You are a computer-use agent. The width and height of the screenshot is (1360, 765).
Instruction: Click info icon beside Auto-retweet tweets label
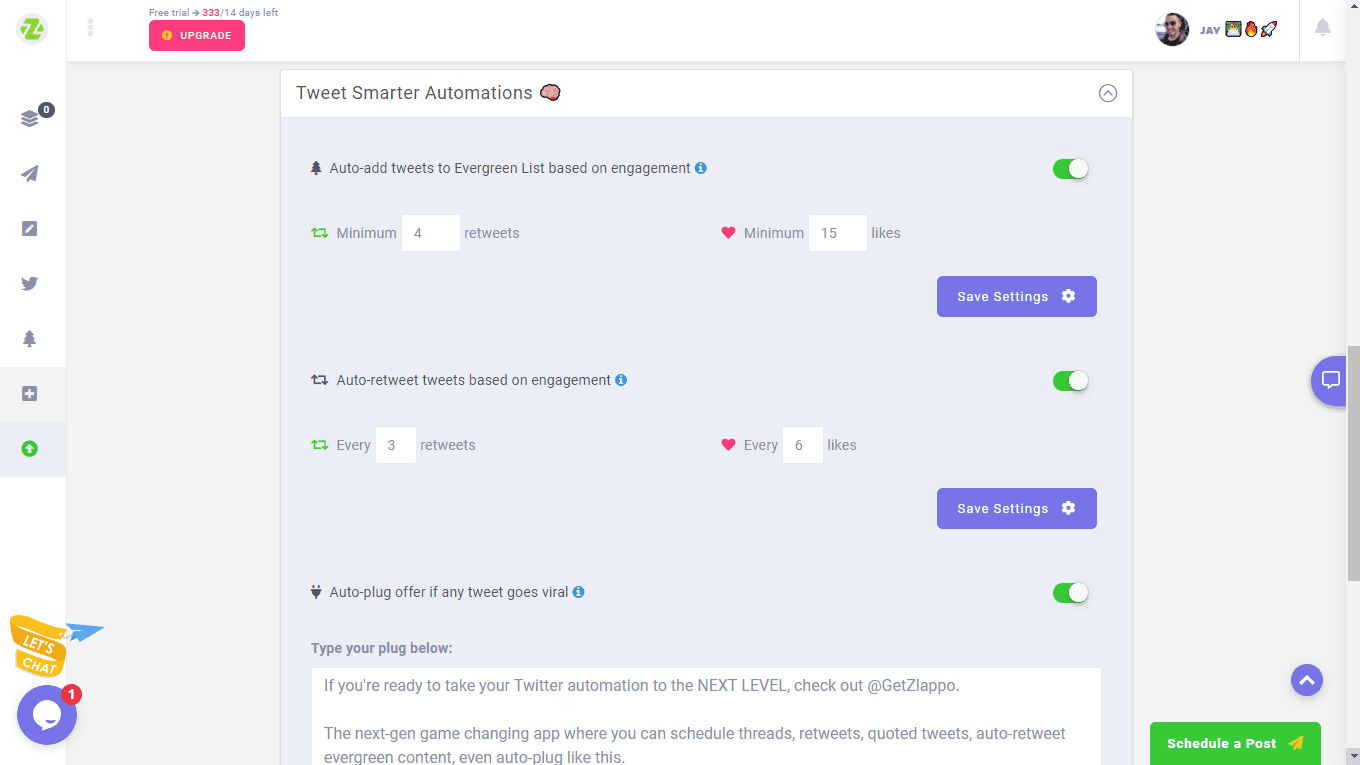621,380
